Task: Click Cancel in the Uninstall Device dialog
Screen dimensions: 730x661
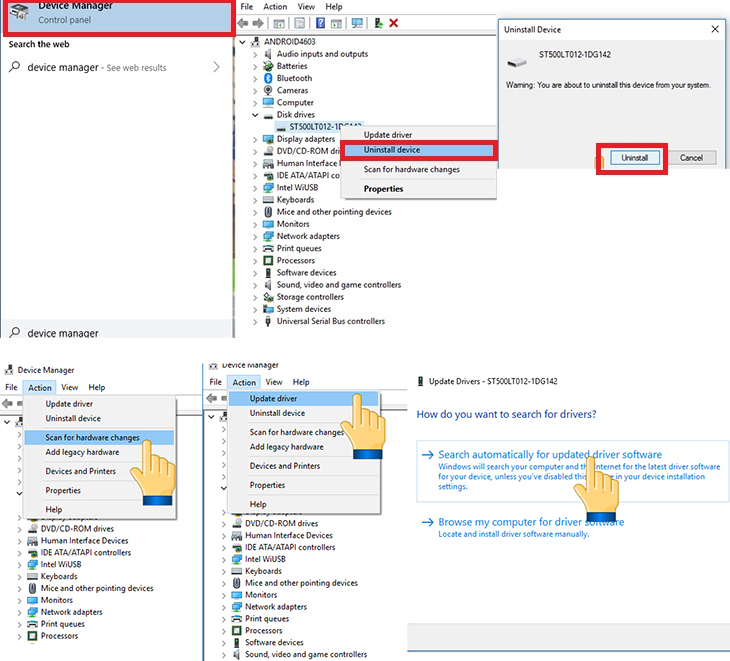Action: point(691,158)
